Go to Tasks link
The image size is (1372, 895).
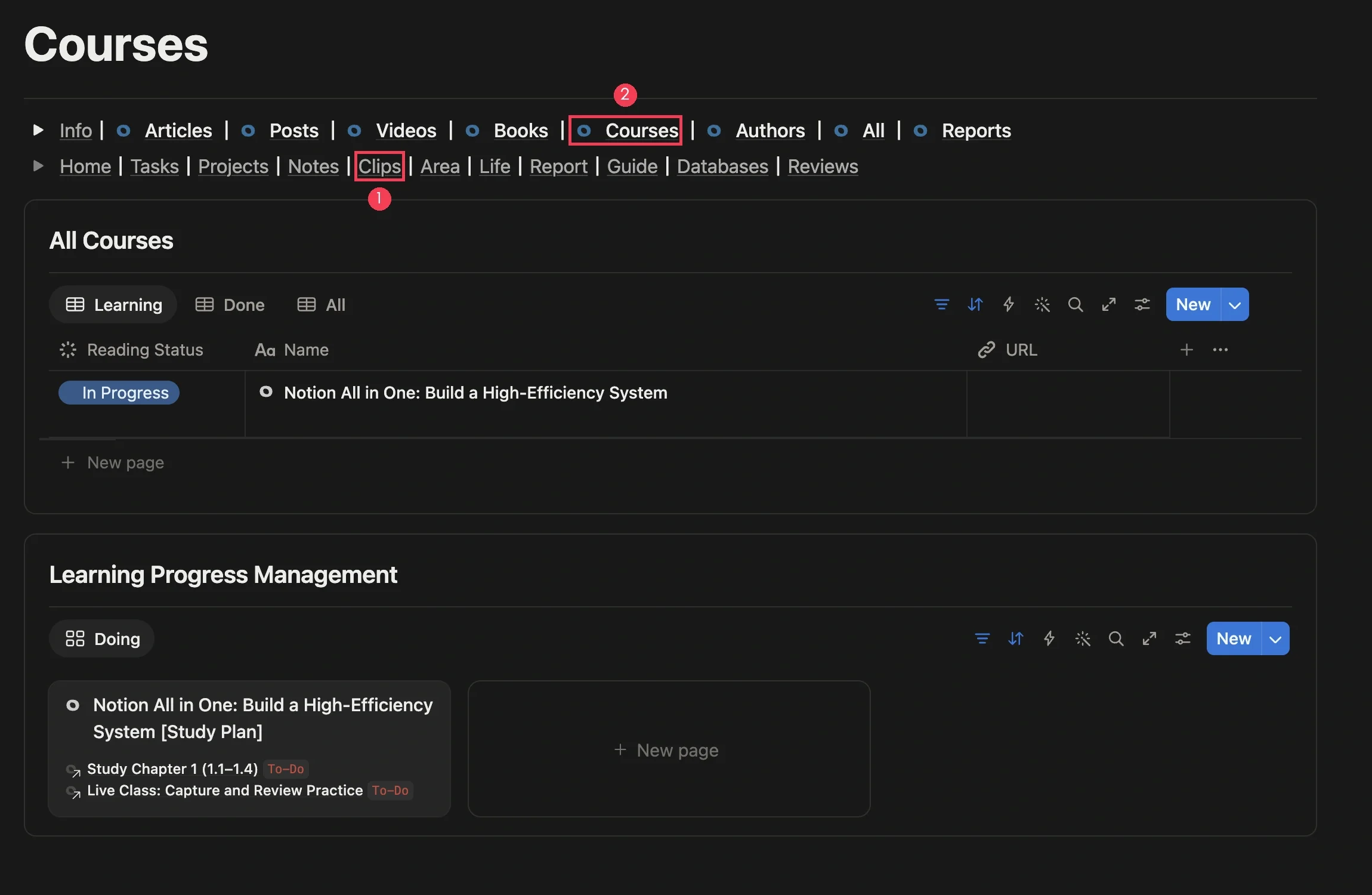click(154, 166)
